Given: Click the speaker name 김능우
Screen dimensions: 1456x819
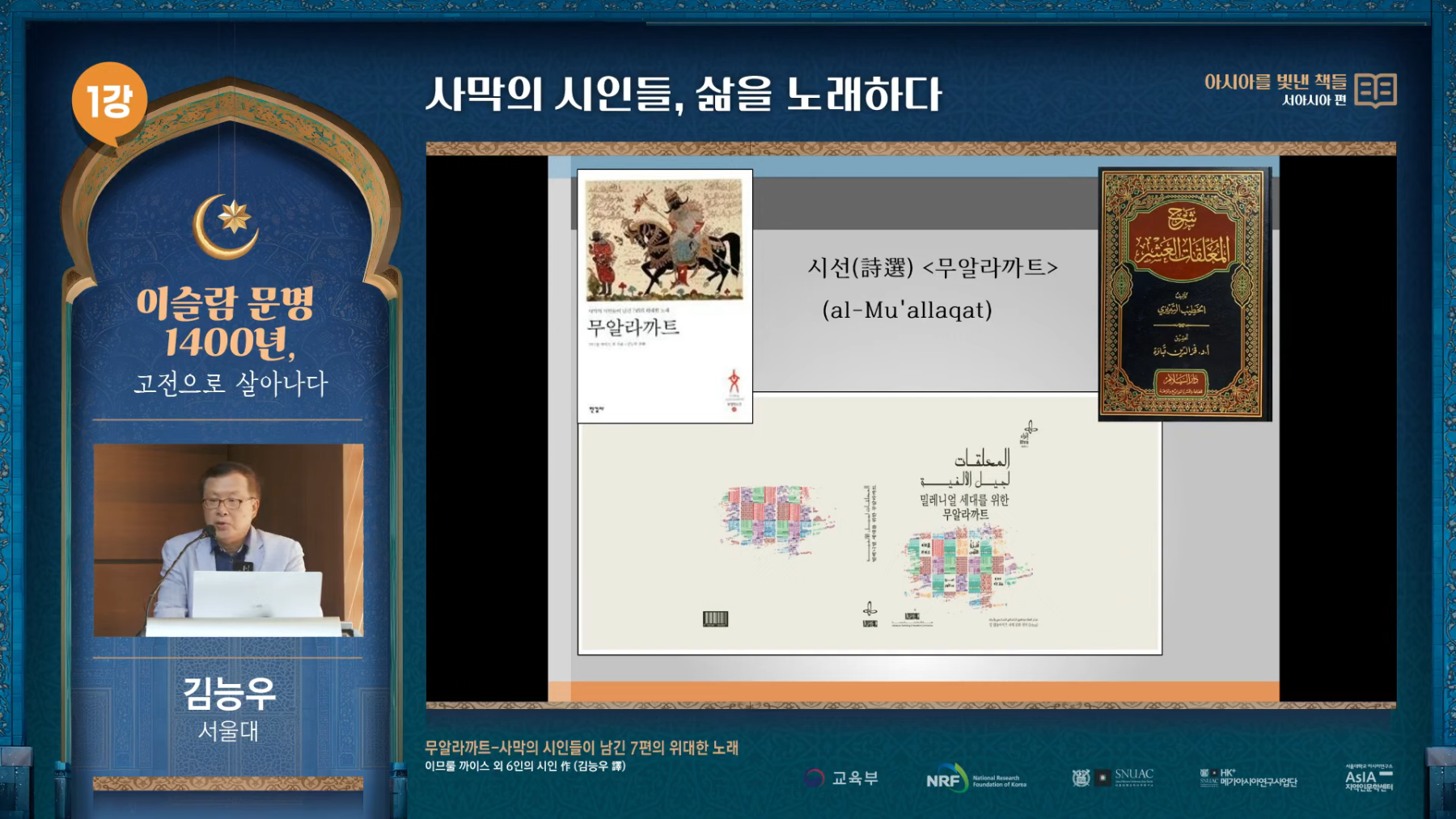Looking at the screenshot, I should [x=229, y=694].
